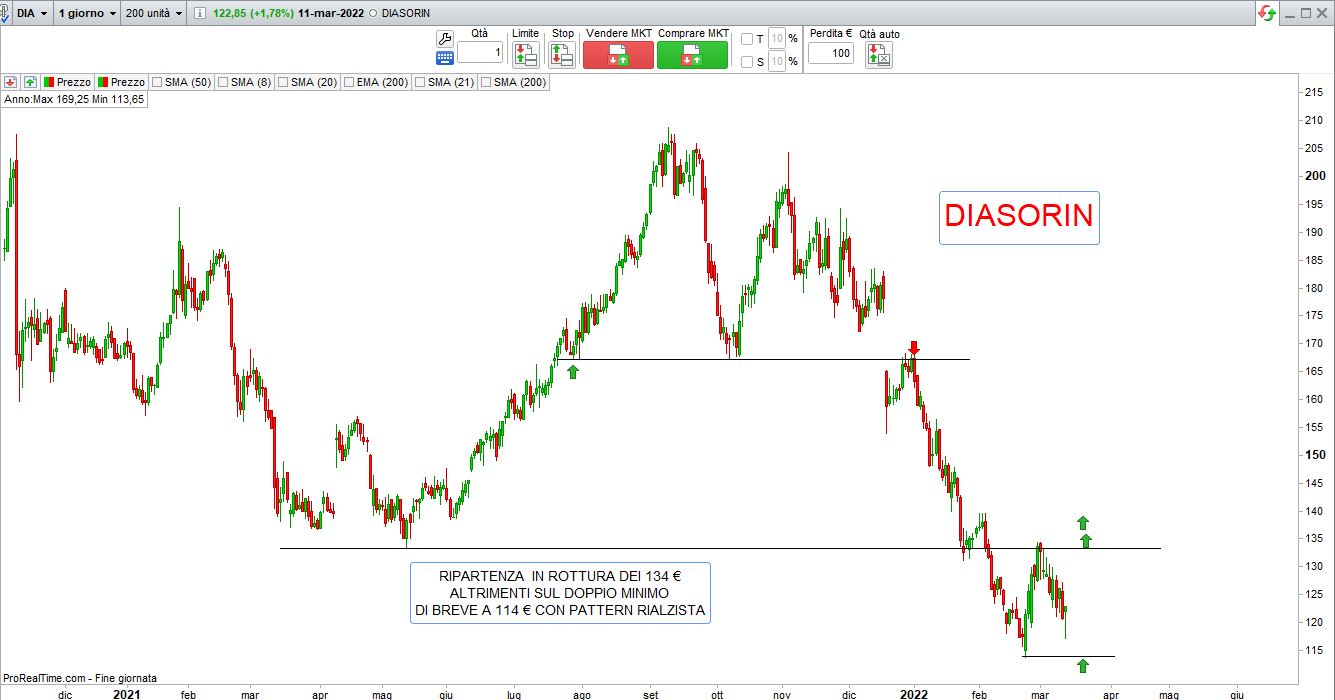Expand the 1 giorno timeframe dropdown
This screenshot has height=700, width=1335.
[x=86, y=14]
